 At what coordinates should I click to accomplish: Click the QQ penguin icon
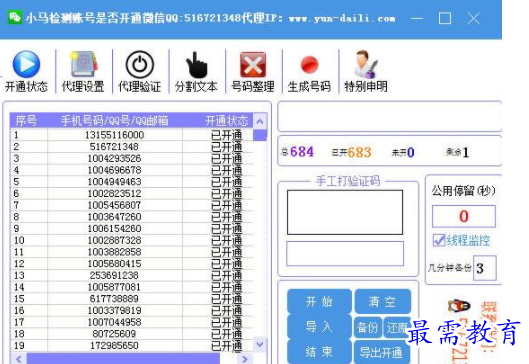pyautogui.click(x=459, y=306)
